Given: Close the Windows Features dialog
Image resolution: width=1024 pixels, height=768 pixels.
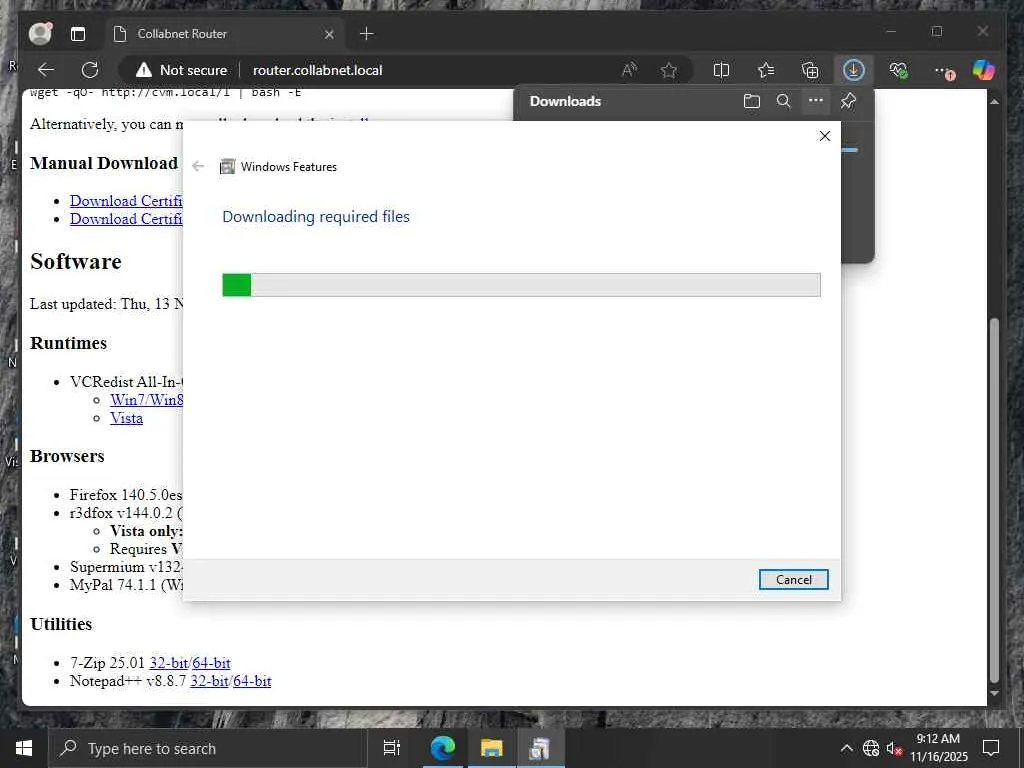Looking at the screenshot, I should point(825,136).
